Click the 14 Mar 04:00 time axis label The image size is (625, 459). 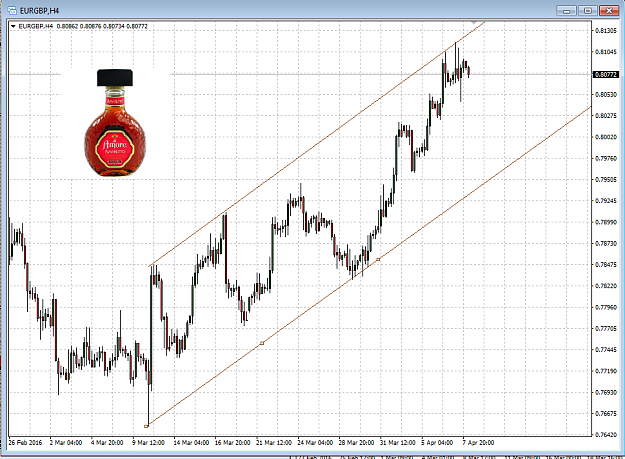191,443
